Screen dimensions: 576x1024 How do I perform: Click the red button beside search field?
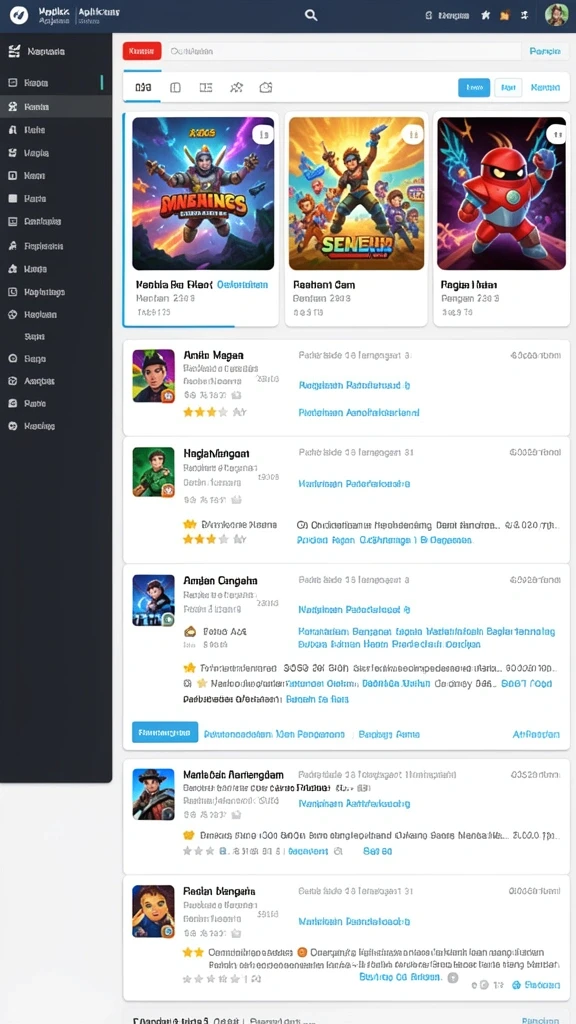pyautogui.click(x=142, y=51)
